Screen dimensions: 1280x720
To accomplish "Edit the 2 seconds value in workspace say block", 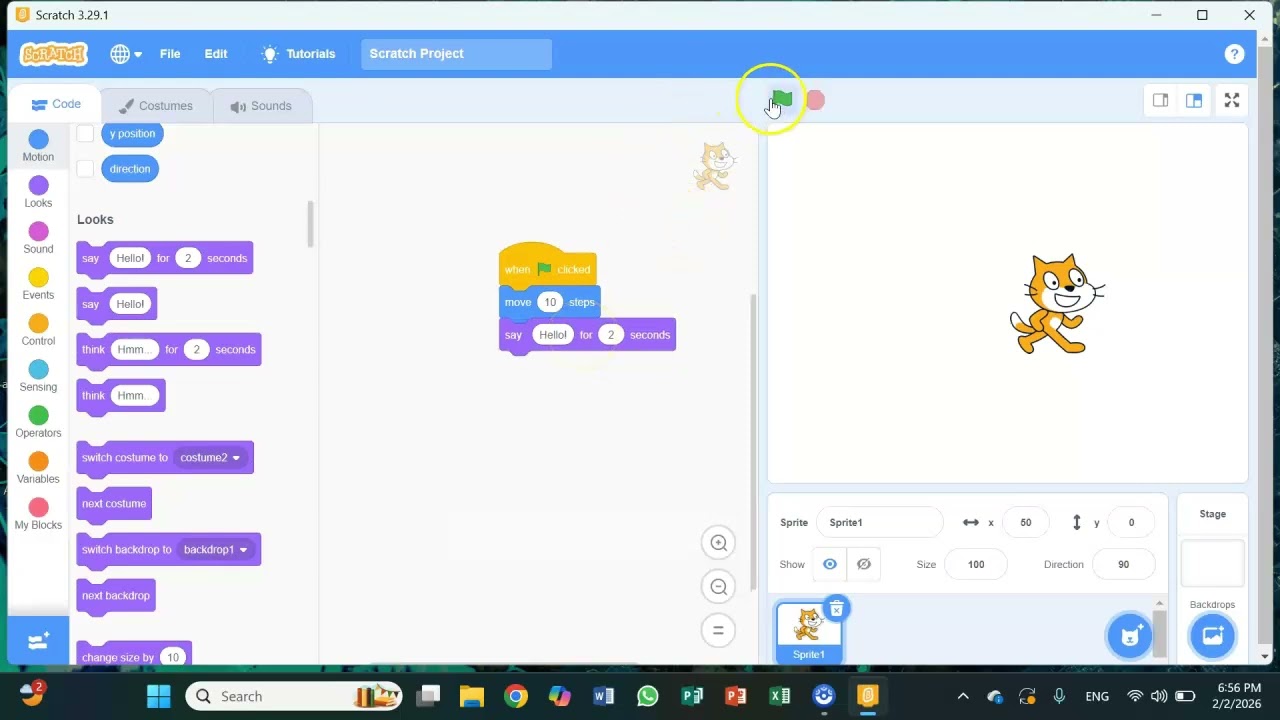I will [x=610, y=335].
